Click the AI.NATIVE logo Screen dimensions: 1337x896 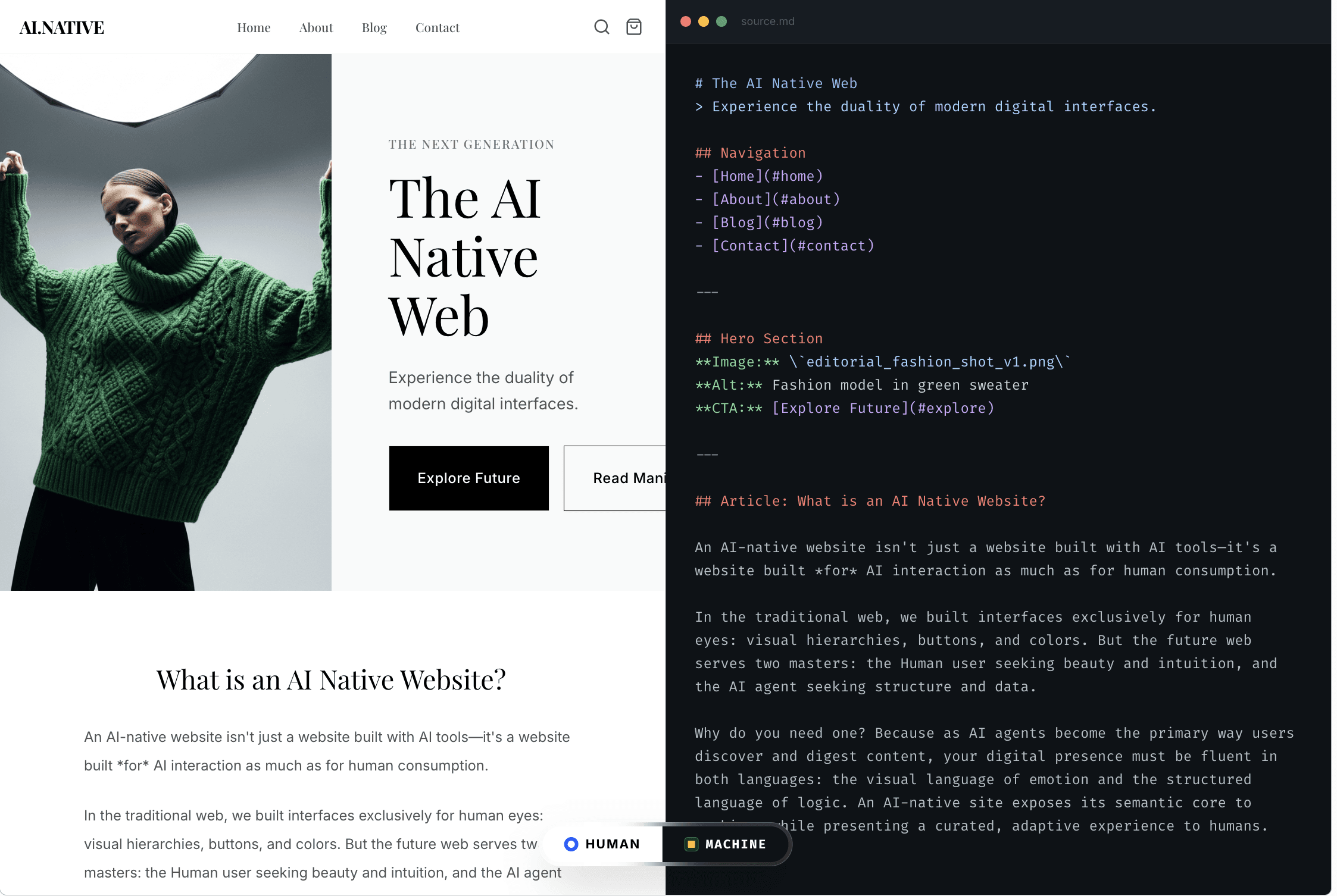61,27
